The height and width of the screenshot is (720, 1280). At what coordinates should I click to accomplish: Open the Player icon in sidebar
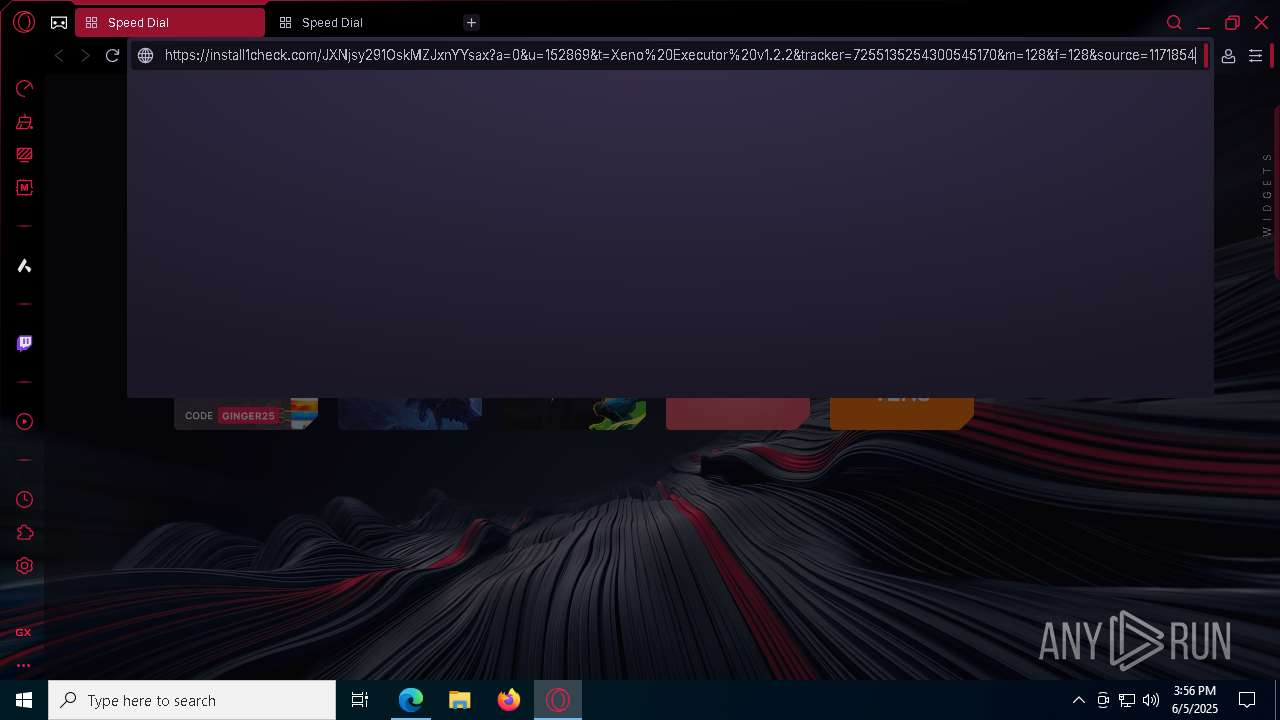(x=24, y=422)
